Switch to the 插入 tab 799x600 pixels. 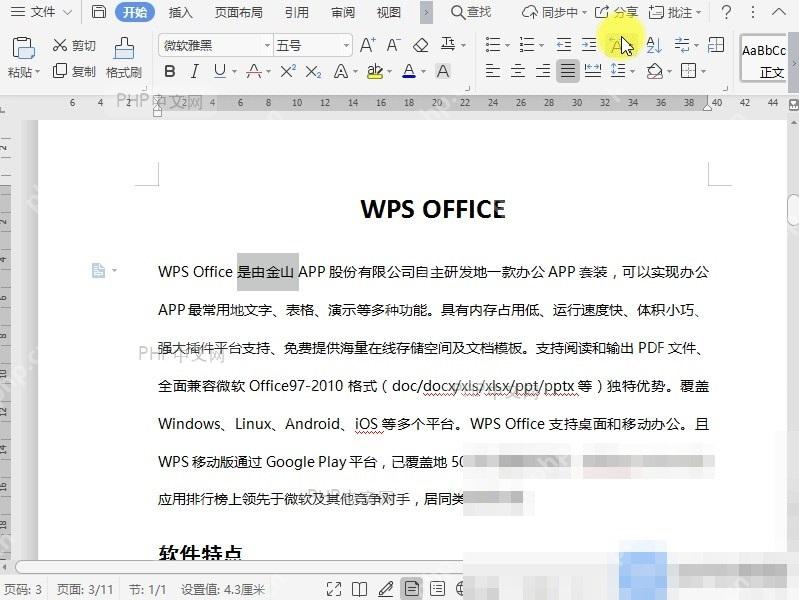(180, 12)
